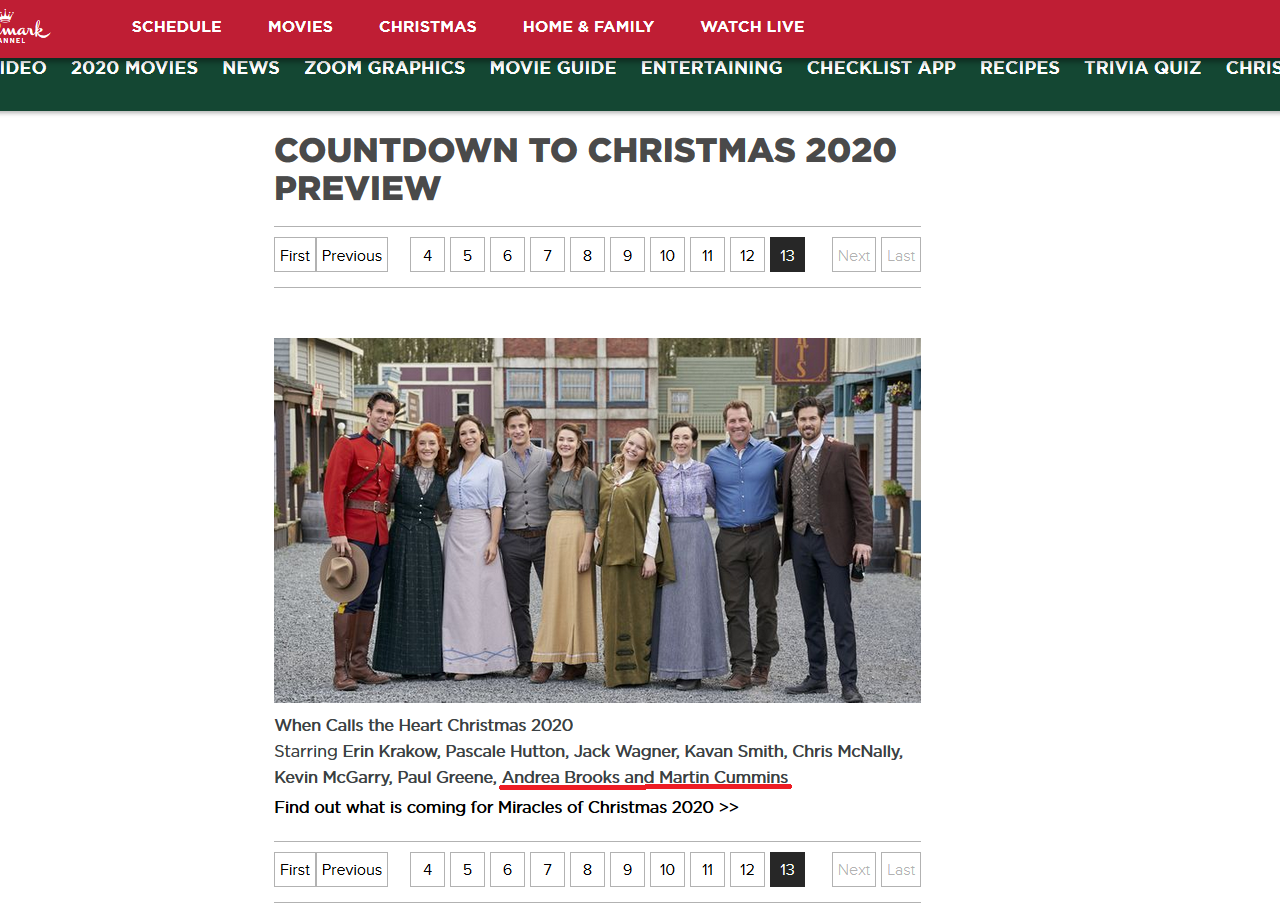Go to page 5 in bottom pagination
1280x908 pixels.
(x=467, y=869)
